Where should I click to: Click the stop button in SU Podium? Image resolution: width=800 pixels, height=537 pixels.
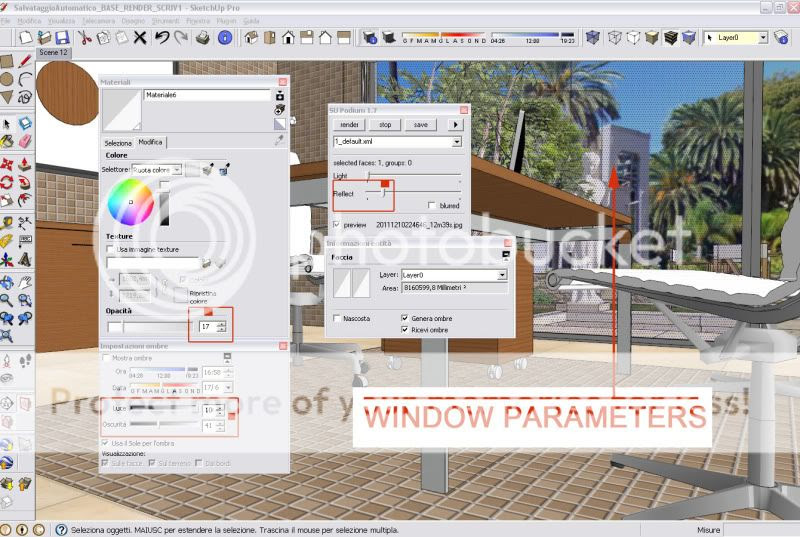tap(385, 125)
